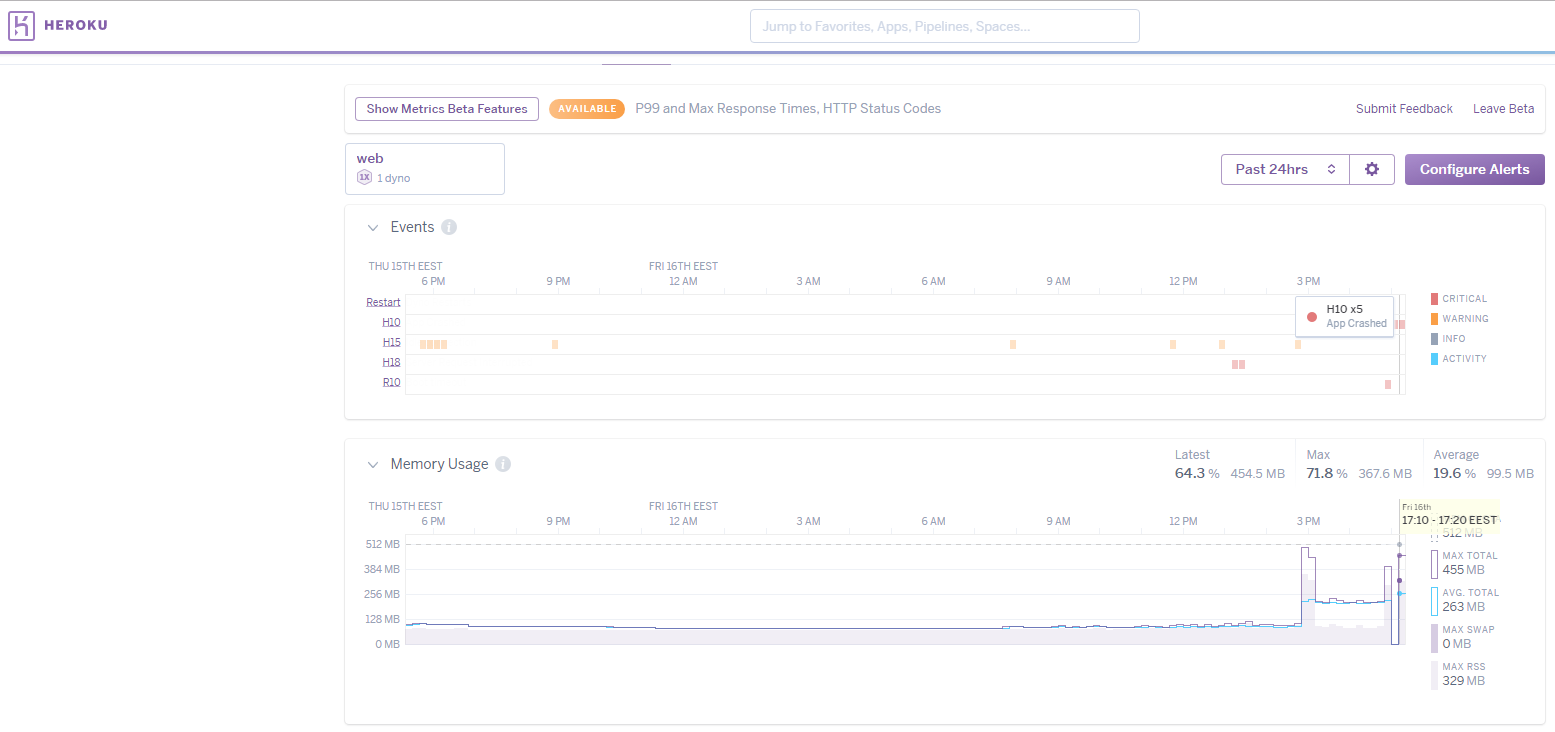Click the INFO legend color swatch

(x=1434, y=339)
